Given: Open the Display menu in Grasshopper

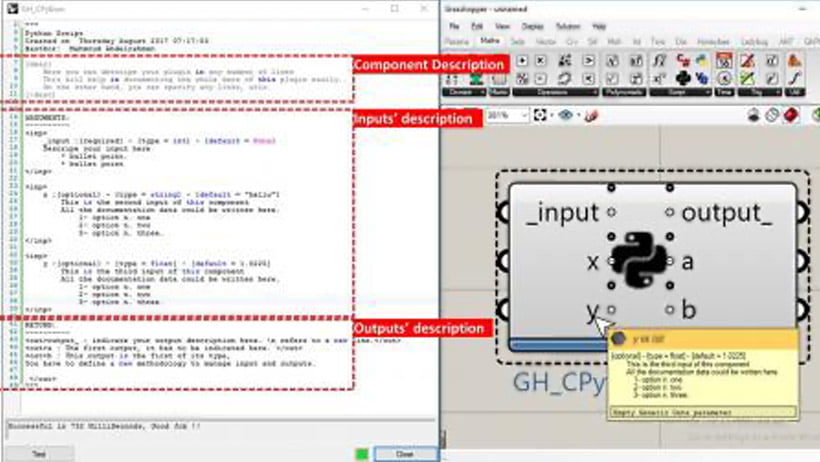Looking at the screenshot, I should (x=532, y=26).
